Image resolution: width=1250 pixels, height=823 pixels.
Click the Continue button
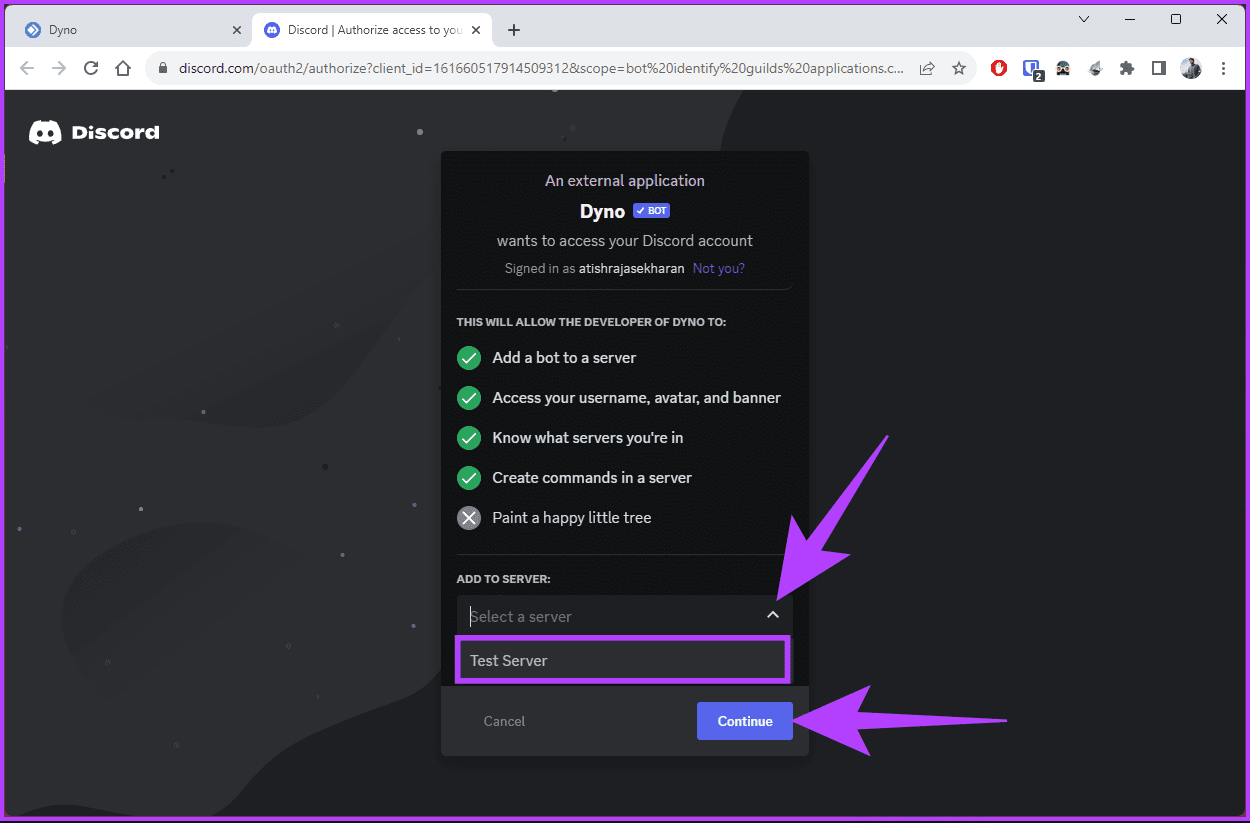[745, 721]
